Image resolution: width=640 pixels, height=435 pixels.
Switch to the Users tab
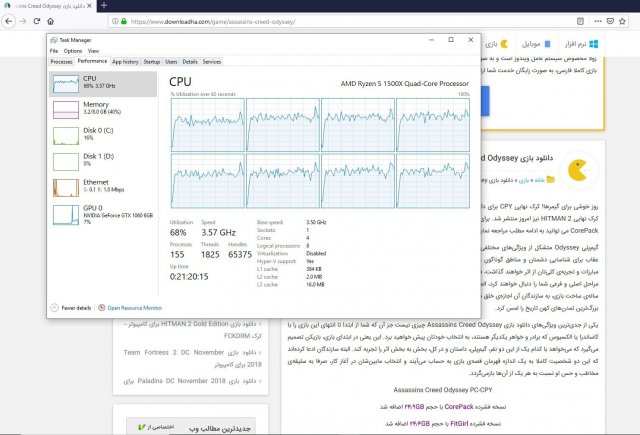171,62
